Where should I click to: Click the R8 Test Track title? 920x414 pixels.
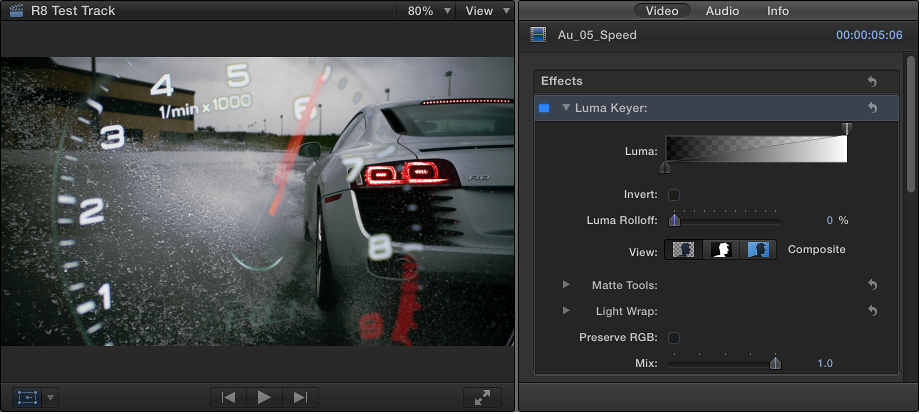click(x=73, y=11)
